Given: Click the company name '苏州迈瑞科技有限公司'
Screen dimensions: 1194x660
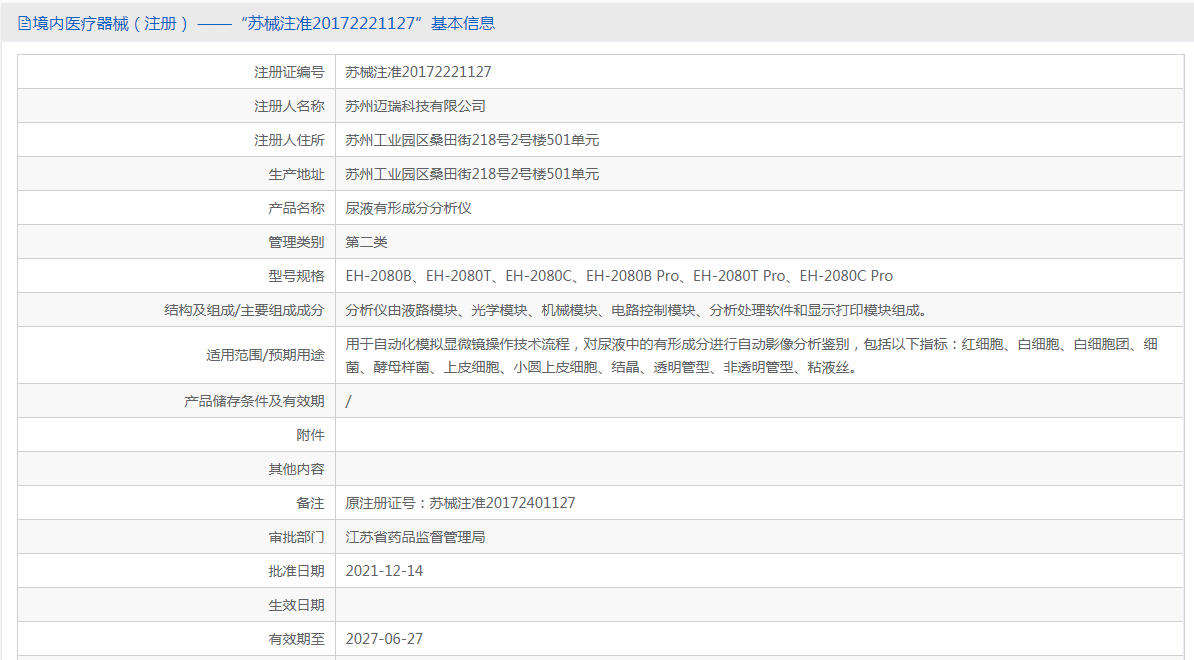Looking at the screenshot, I should coord(415,107).
